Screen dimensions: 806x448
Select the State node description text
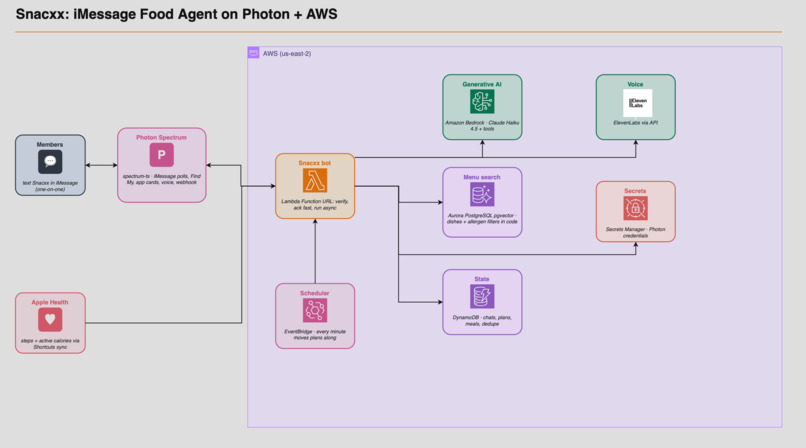pos(482,321)
